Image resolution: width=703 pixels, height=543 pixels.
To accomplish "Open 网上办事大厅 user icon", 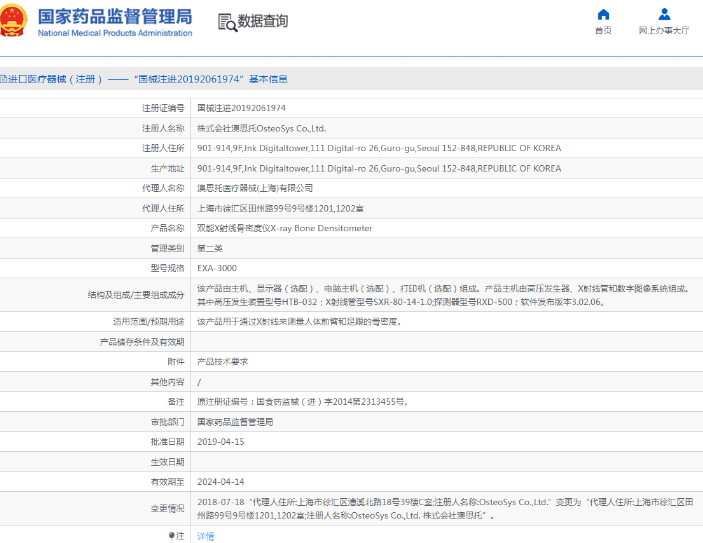I will click(664, 15).
